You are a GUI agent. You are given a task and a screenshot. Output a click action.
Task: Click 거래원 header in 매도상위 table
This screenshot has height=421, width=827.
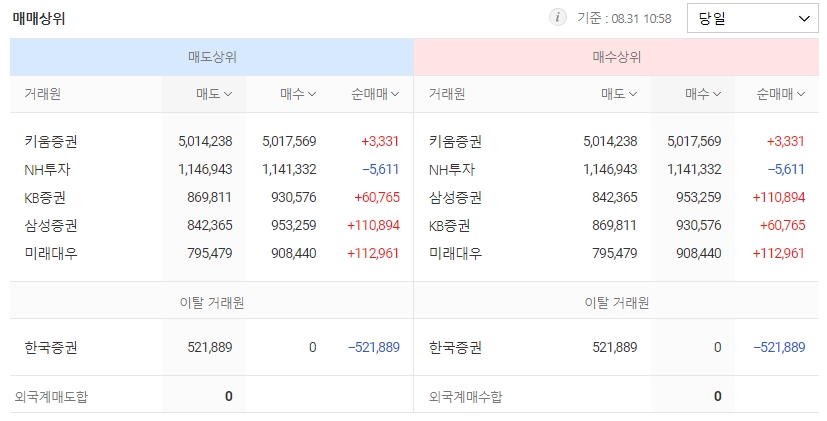pyautogui.click(x=42, y=94)
